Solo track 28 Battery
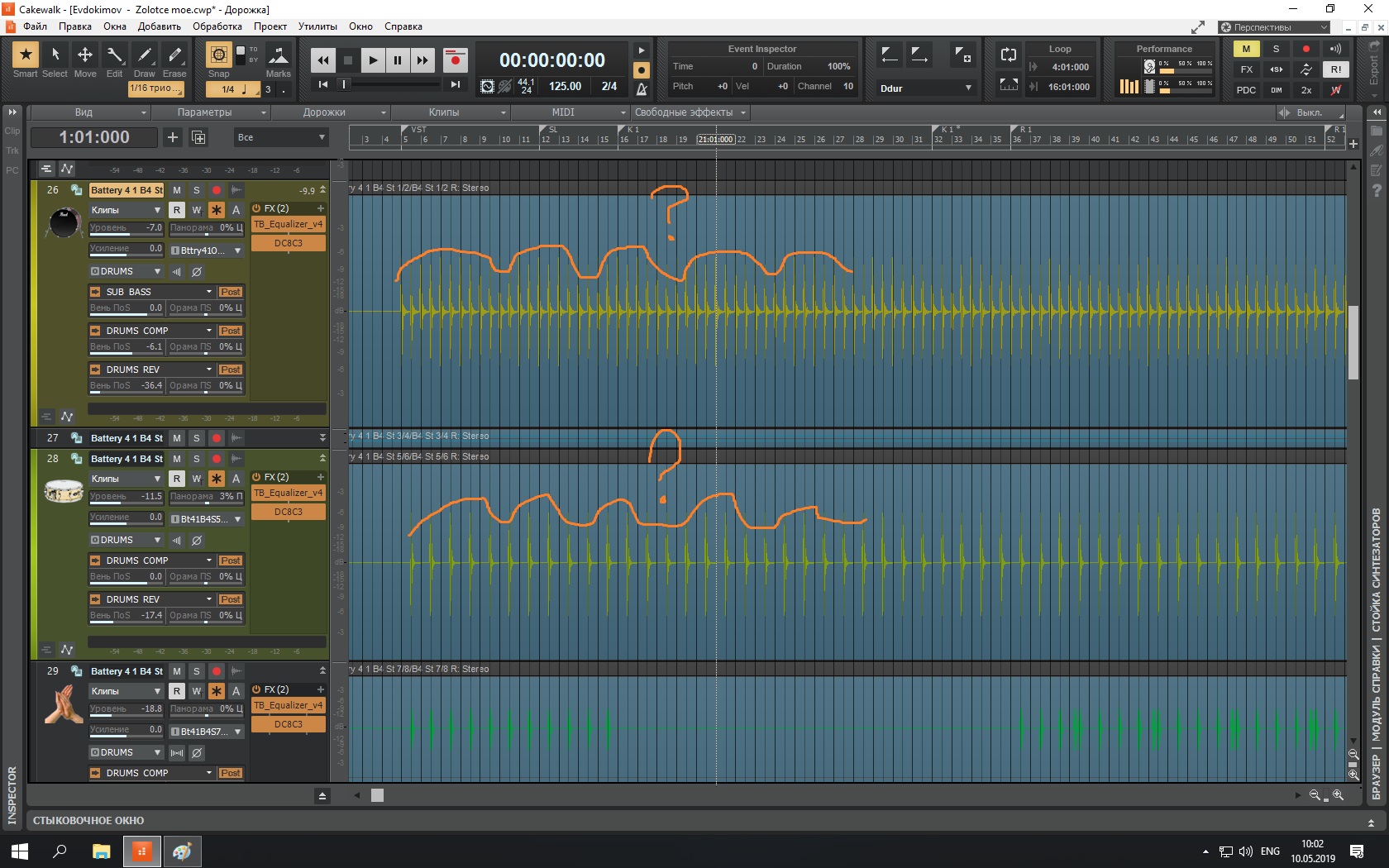 point(197,459)
